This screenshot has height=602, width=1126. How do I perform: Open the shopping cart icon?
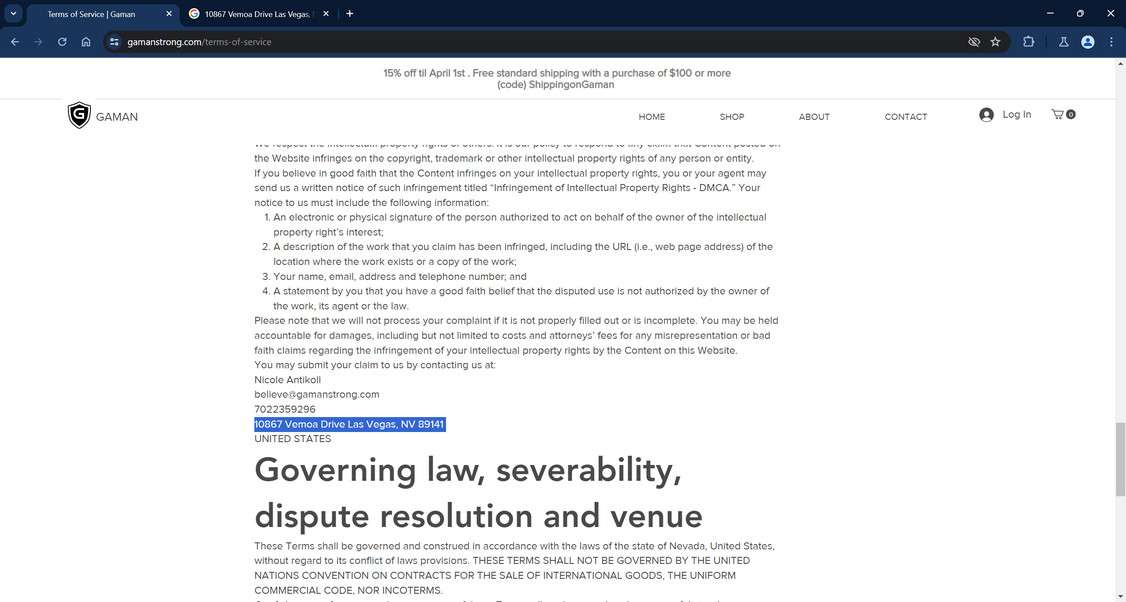coord(1063,114)
